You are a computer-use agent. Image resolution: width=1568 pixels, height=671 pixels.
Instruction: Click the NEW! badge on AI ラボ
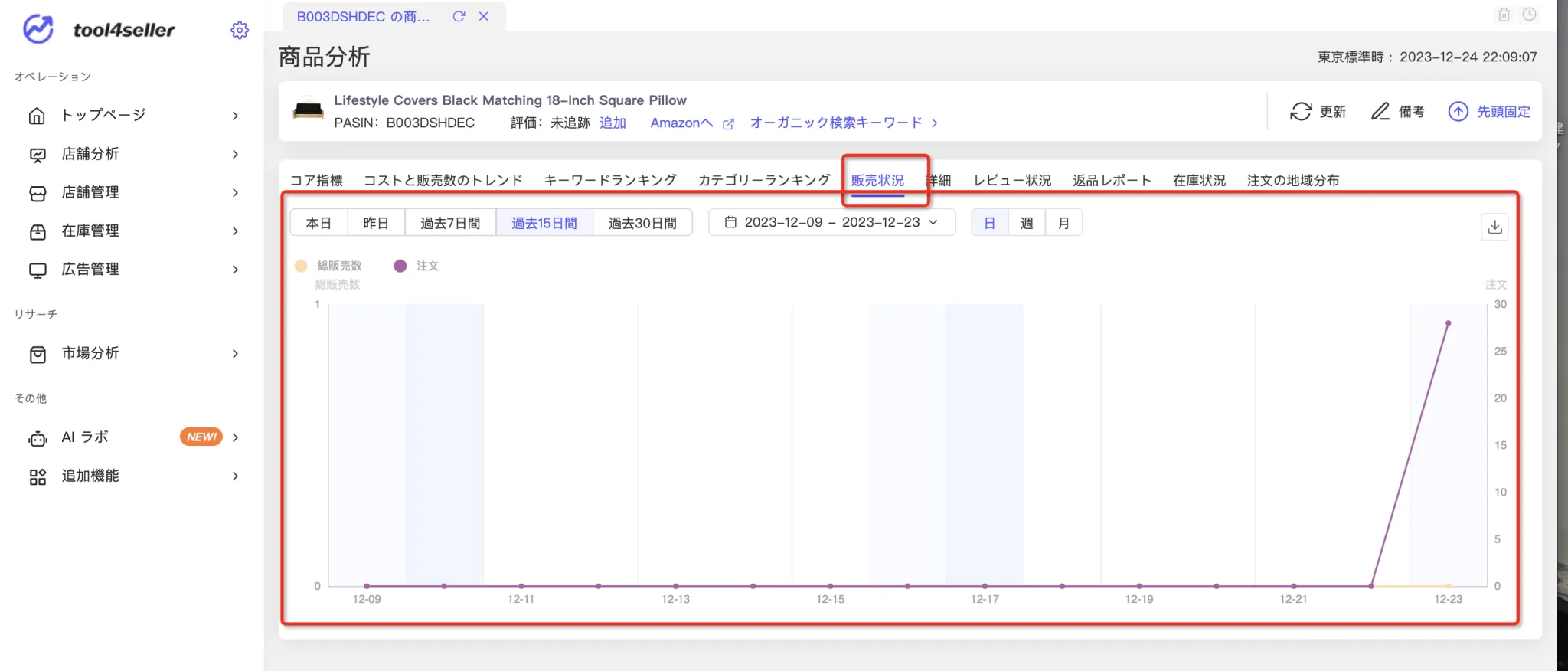coord(201,437)
